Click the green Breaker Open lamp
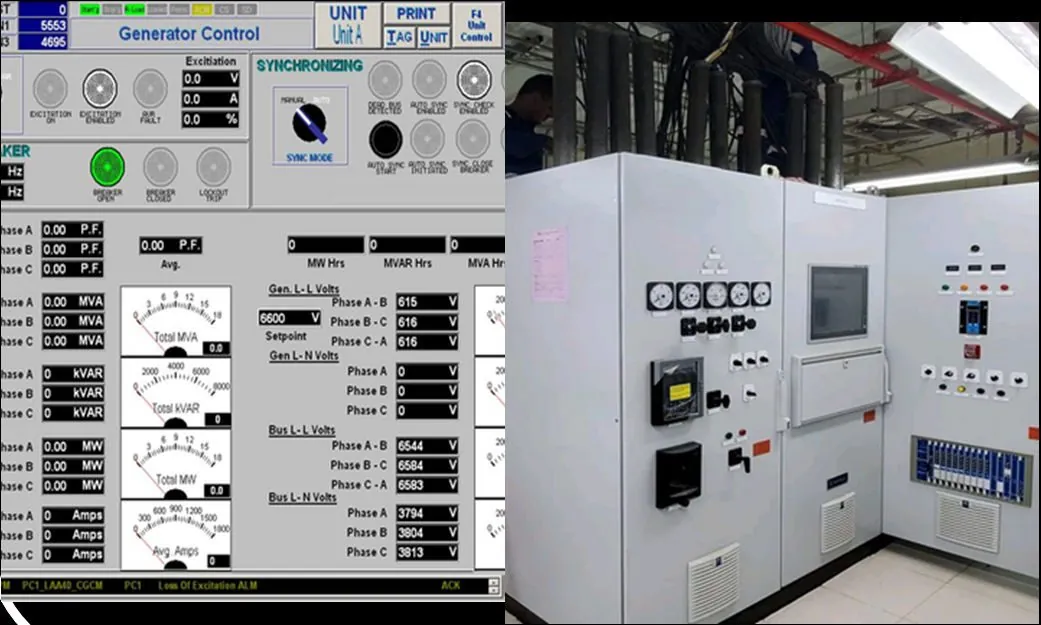This screenshot has width=1041, height=625. (x=108, y=167)
